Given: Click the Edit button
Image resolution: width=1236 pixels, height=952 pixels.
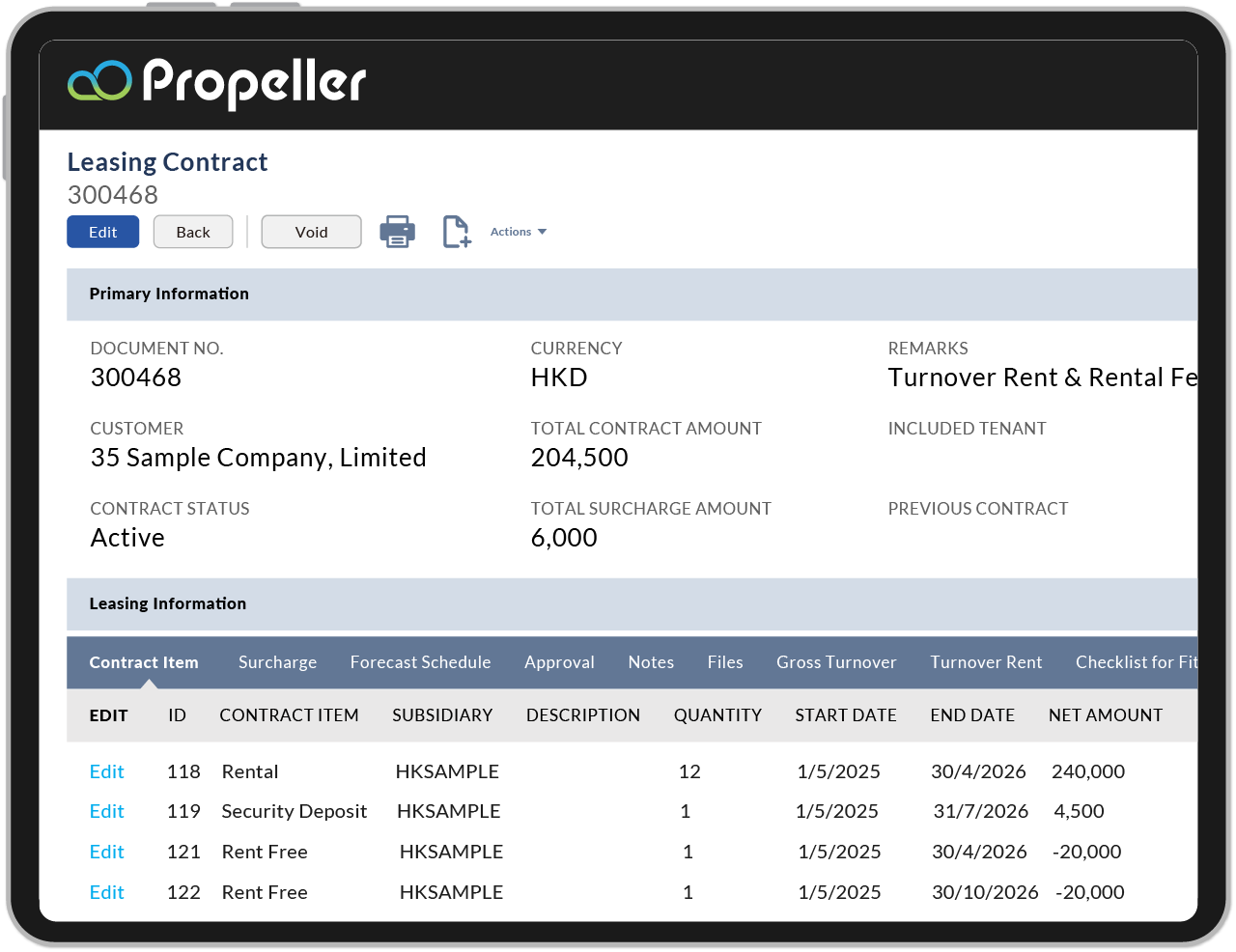Looking at the screenshot, I should tap(102, 231).
